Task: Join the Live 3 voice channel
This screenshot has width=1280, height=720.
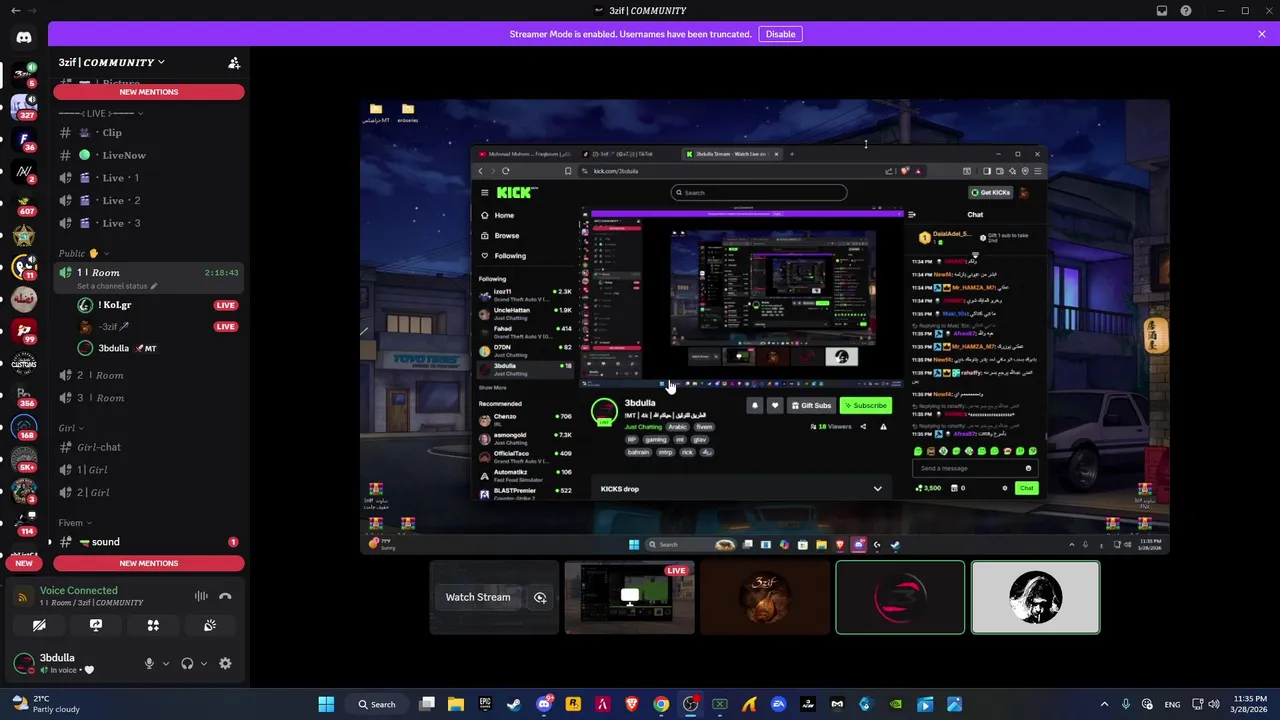Action: (x=149, y=223)
